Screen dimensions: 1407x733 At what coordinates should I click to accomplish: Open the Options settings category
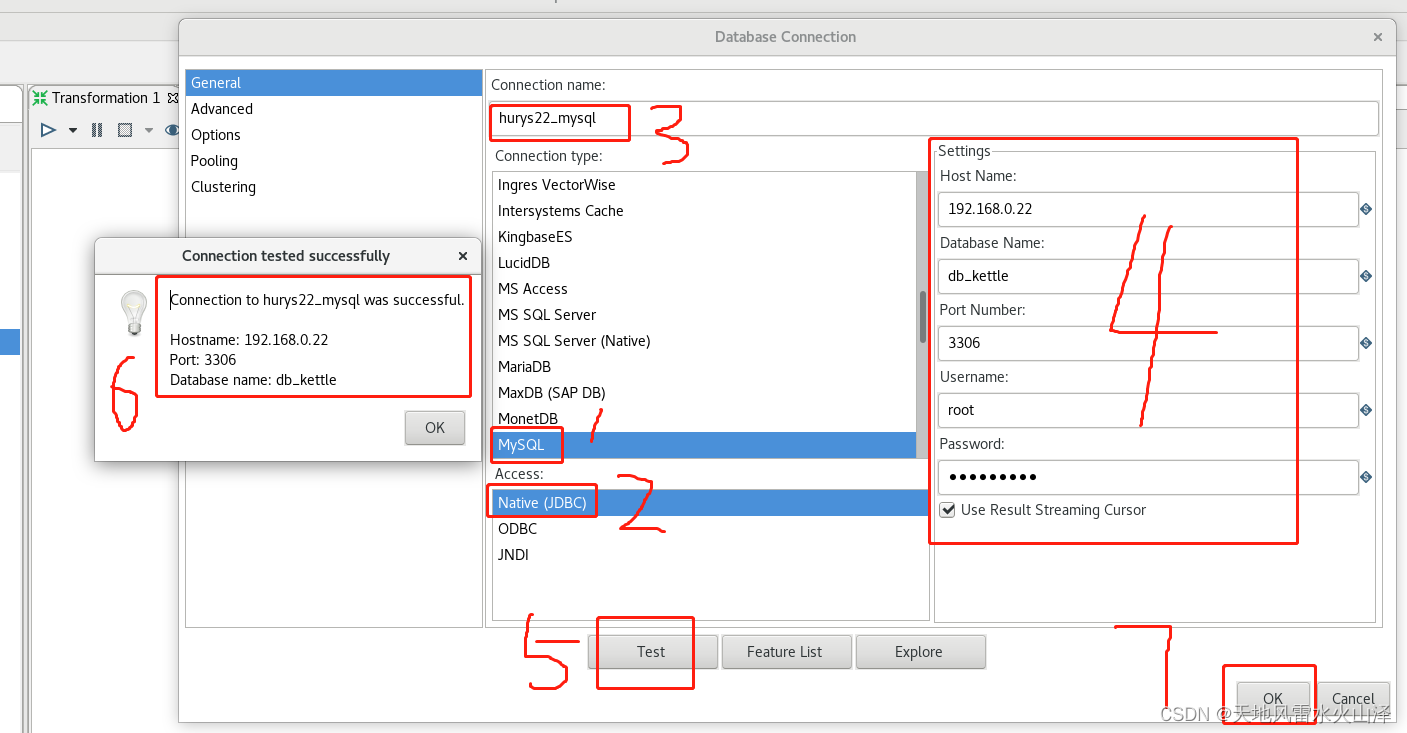click(334, 135)
